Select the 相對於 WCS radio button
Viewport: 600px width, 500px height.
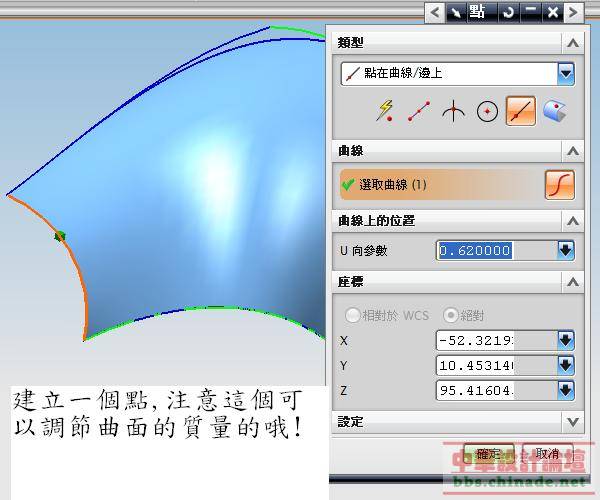(x=352, y=316)
